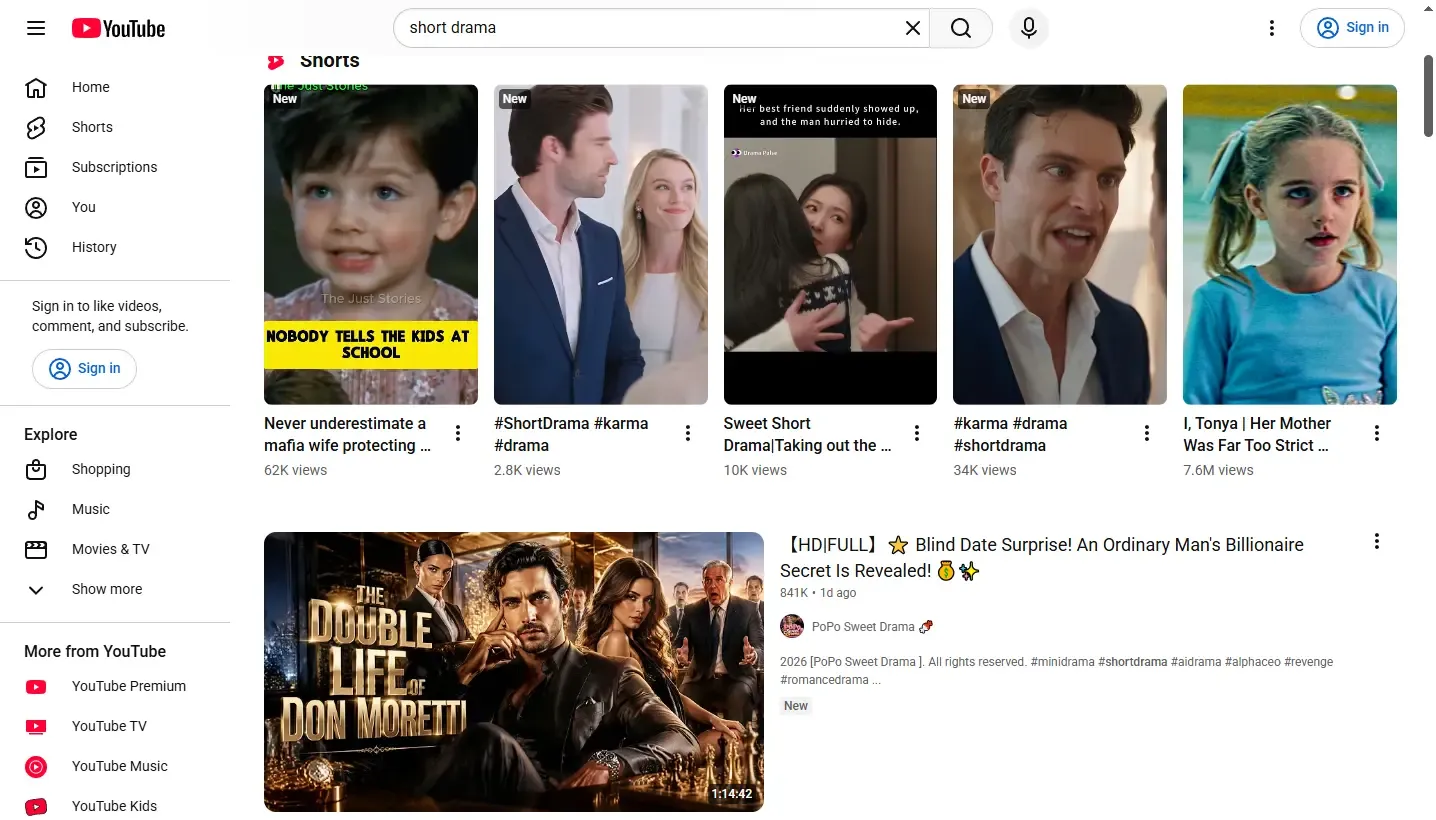
Task: Open the Blind Date Surprise video title
Action: point(1042,558)
